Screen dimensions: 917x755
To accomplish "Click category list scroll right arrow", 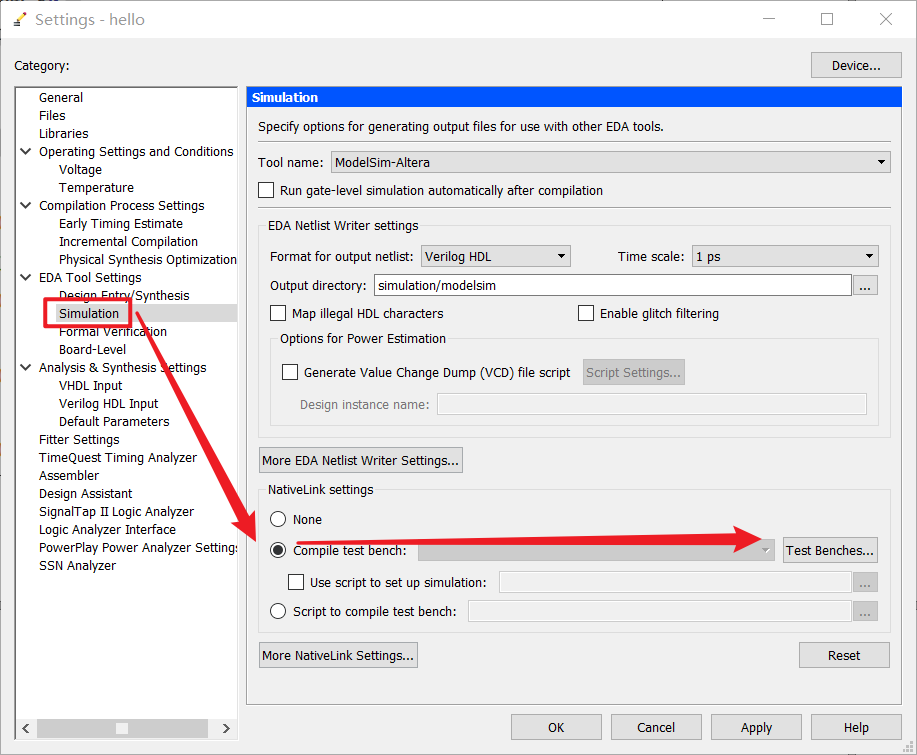I will pyautogui.click(x=226, y=728).
